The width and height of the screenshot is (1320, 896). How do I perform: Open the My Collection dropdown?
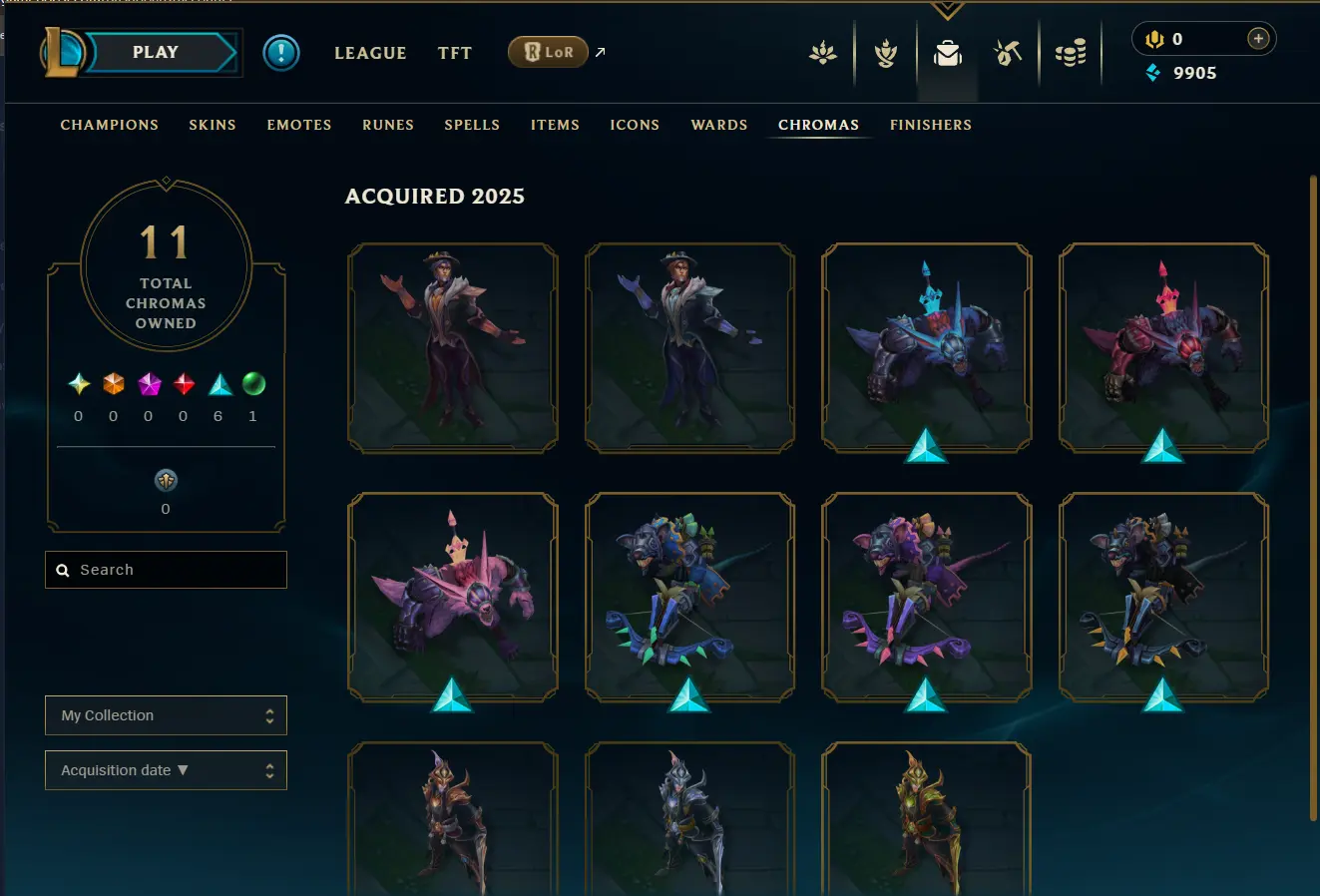coord(166,715)
